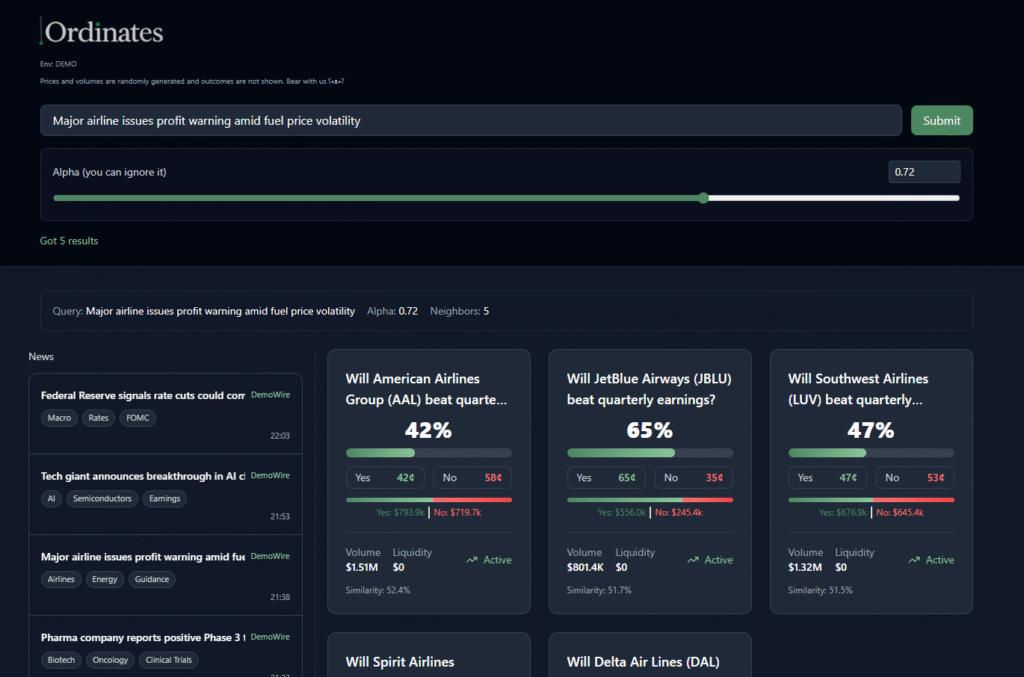Pick Yes 47¢ on Southwest Airlines market
The width and height of the screenshot is (1024, 677).
click(x=829, y=478)
